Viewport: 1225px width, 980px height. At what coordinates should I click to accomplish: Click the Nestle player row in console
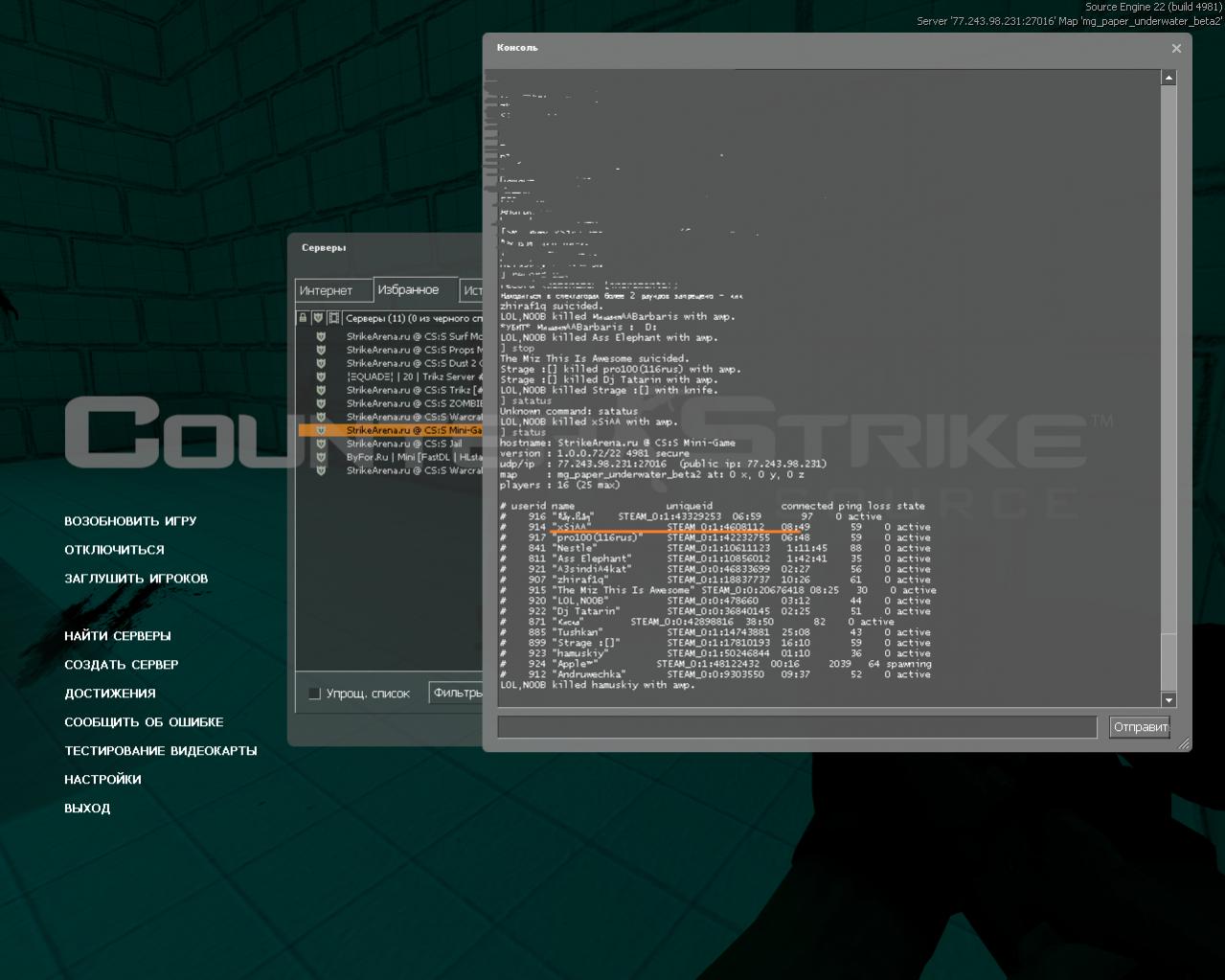point(715,548)
